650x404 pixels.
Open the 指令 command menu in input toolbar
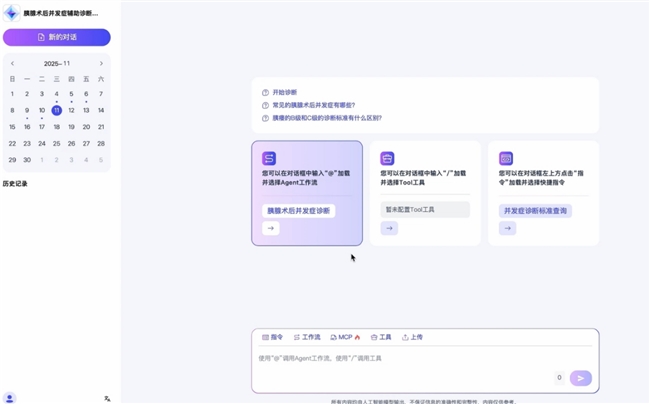(x=272, y=338)
